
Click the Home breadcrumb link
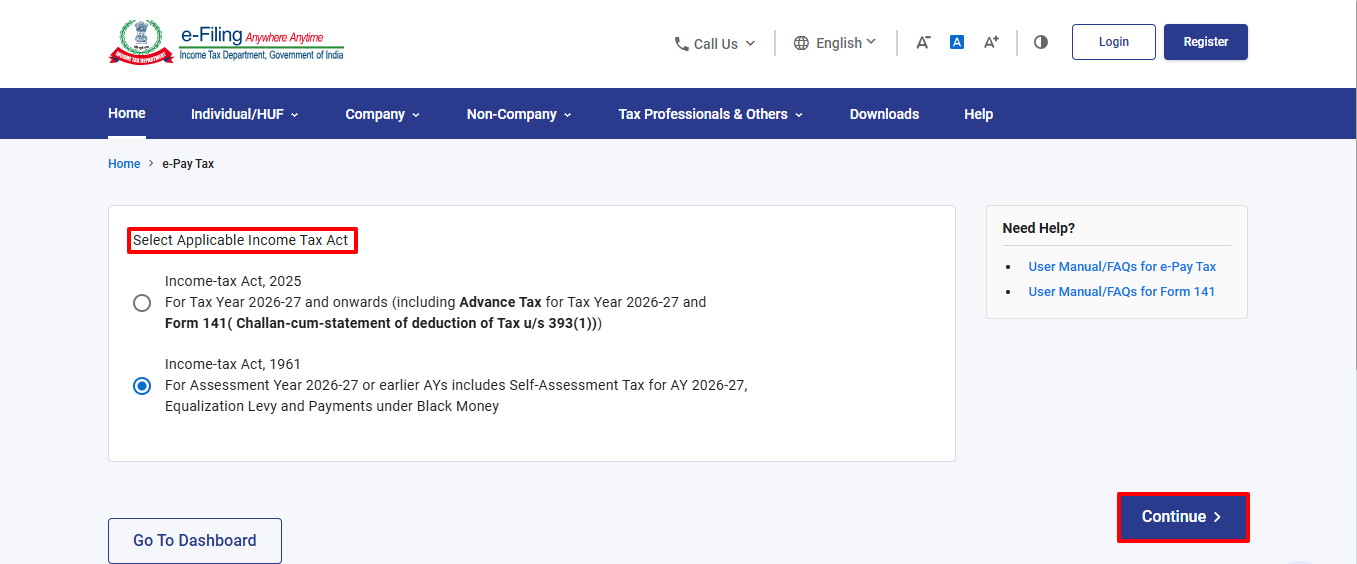tap(124, 164)
